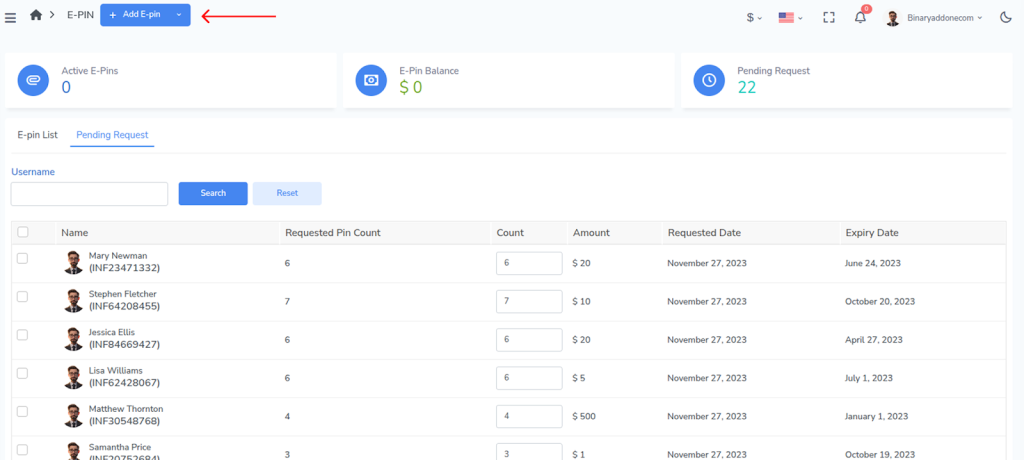Open the language flag dropdown

pos(791,17)
